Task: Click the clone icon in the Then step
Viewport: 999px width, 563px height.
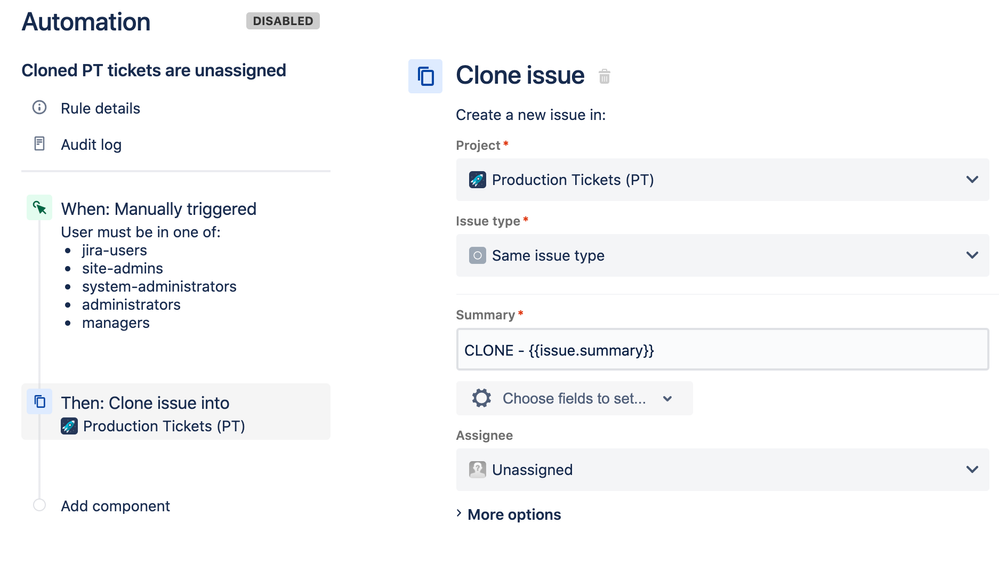Action: pyautogui.click(x=40, y=402)
